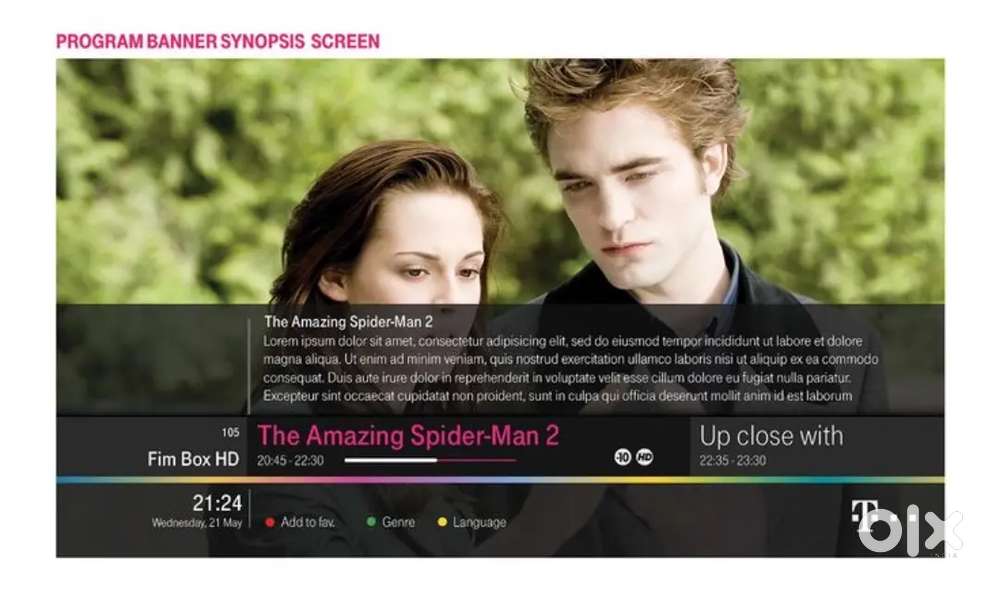Screen dimensions: 1000x596
Task: Click the 21:24 clock display
Action: (217, 503)
